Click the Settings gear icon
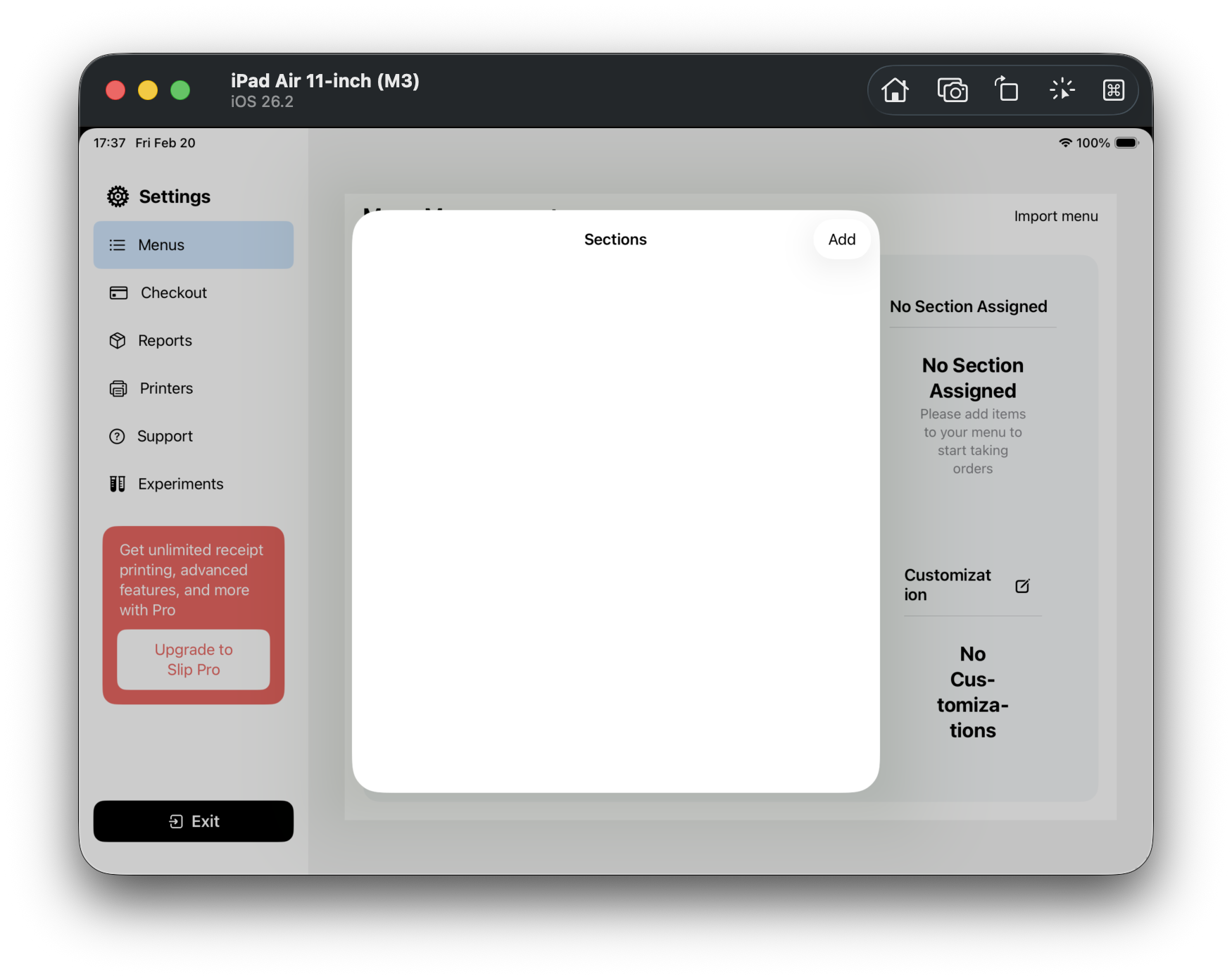Screen dimensions: 1232x979 pyautogui.click(x=118, y=197)
